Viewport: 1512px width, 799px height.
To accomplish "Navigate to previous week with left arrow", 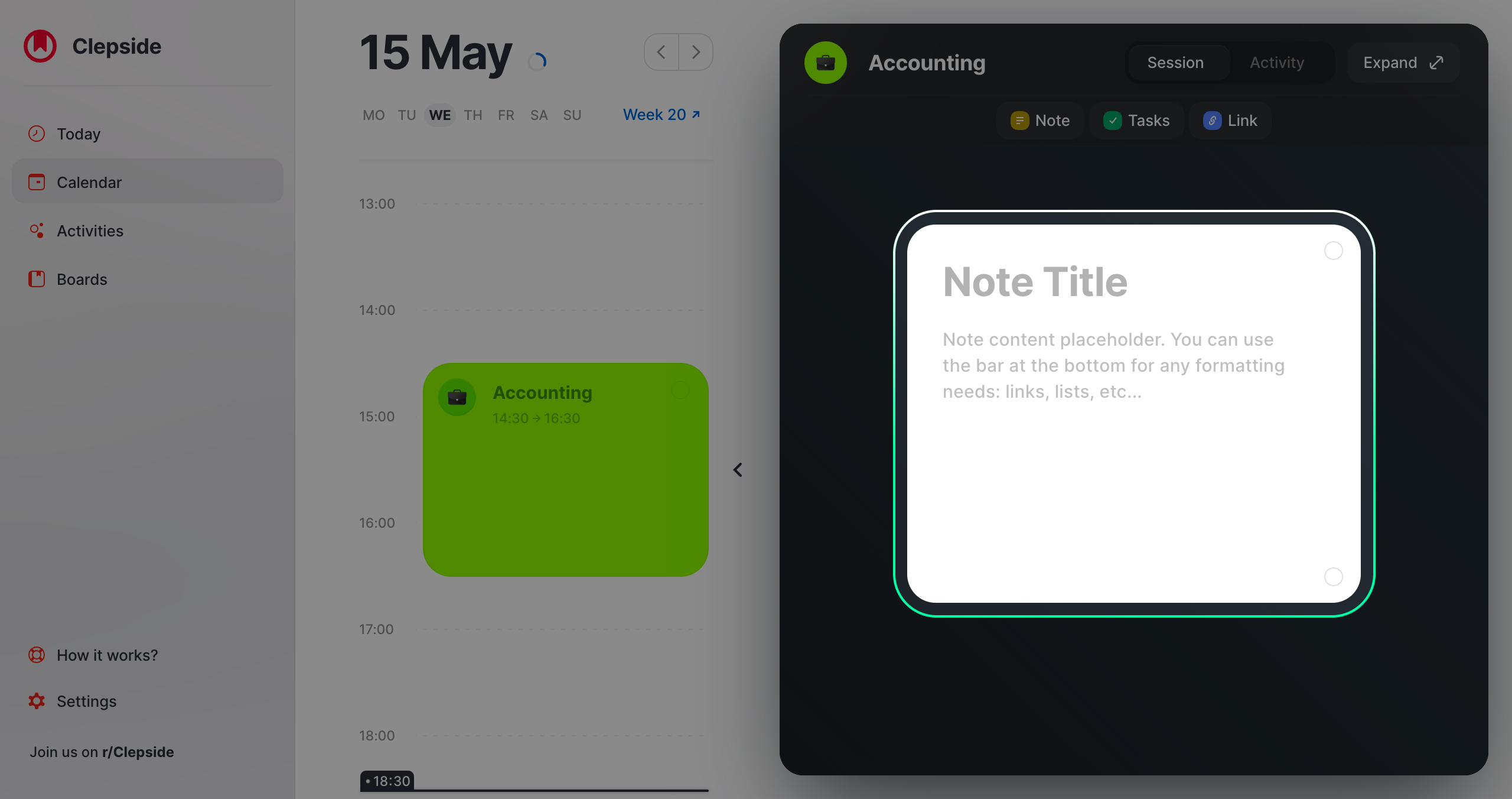I will pyautogui.click(x=660, y=52).
